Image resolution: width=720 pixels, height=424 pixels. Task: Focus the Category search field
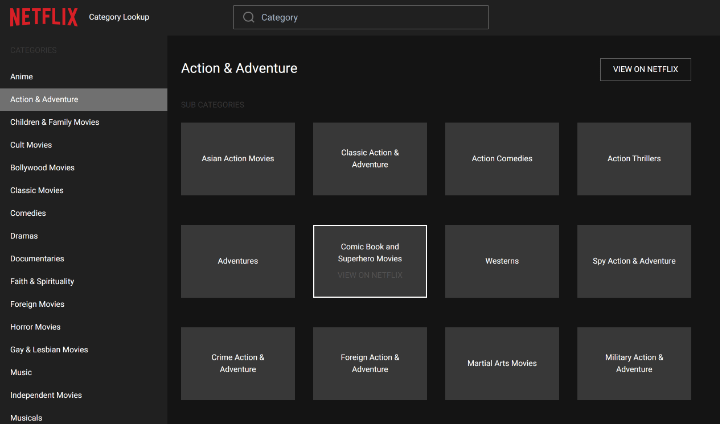click(361, 17)
